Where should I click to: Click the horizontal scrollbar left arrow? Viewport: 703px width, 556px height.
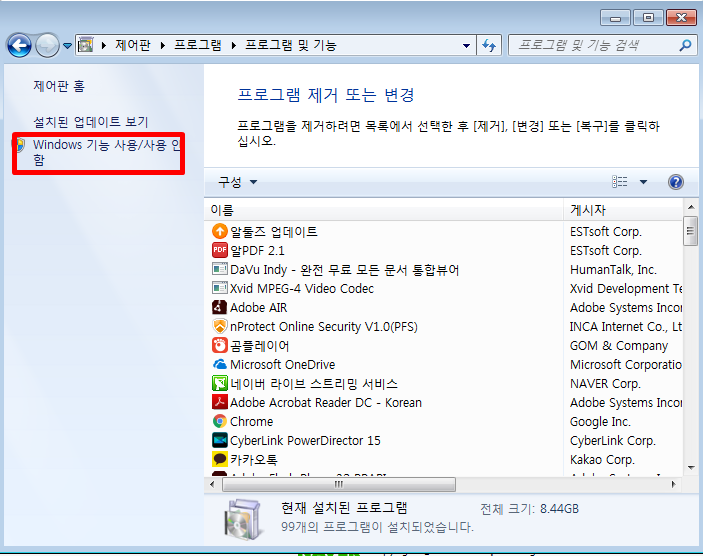(x=212, y=484)
